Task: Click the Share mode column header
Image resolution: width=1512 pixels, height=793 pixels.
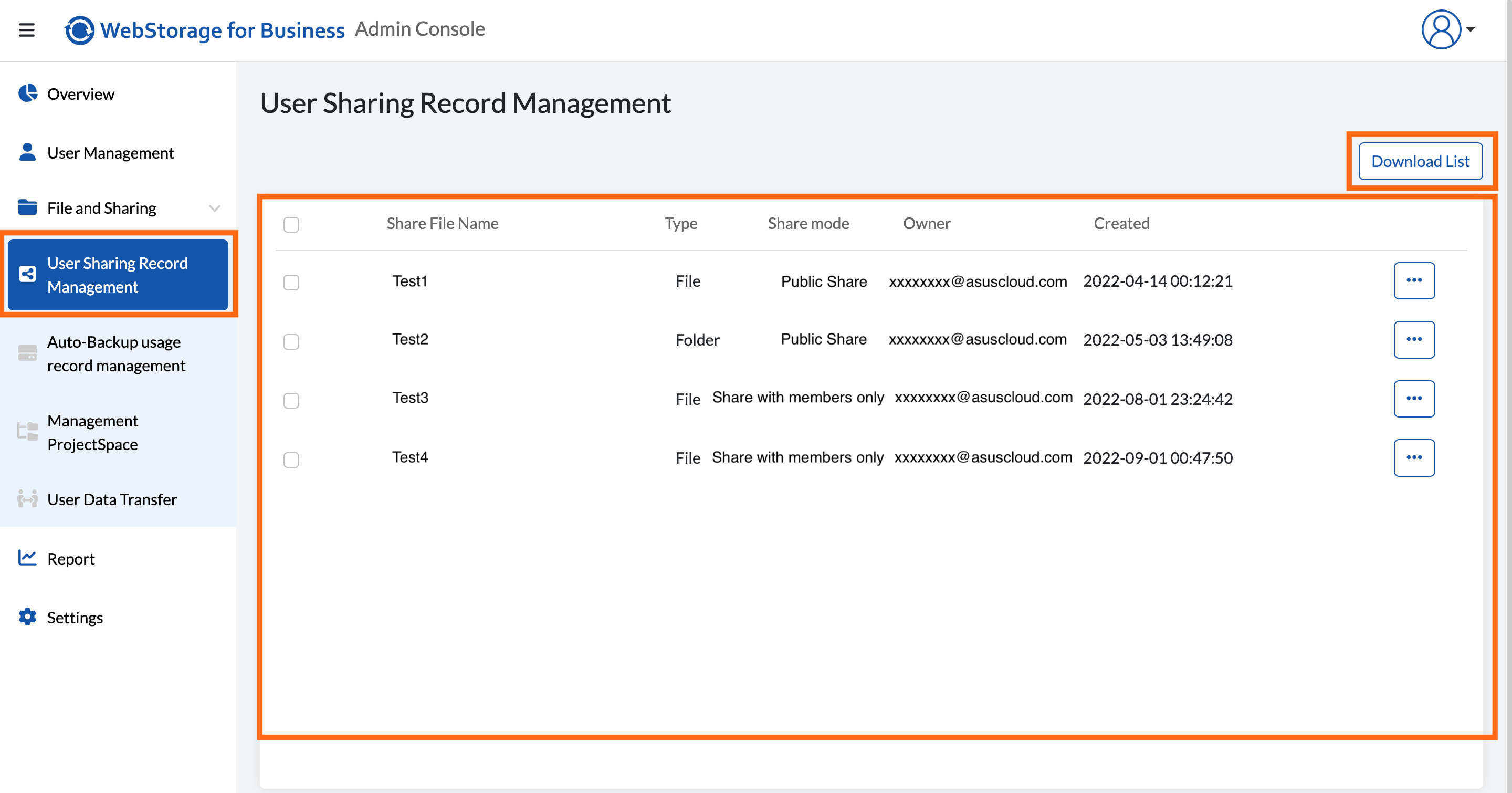Action: [x=808, y=223]
